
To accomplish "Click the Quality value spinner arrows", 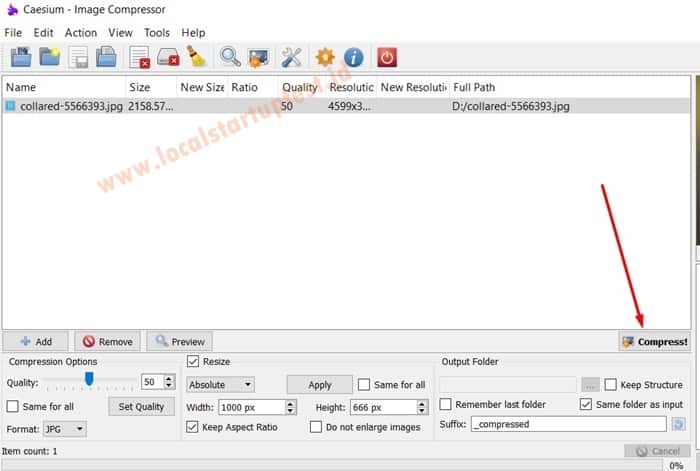I will tap(169, 382).
